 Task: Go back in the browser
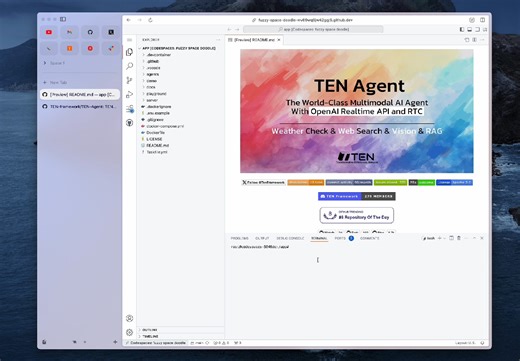click(129, 20)
